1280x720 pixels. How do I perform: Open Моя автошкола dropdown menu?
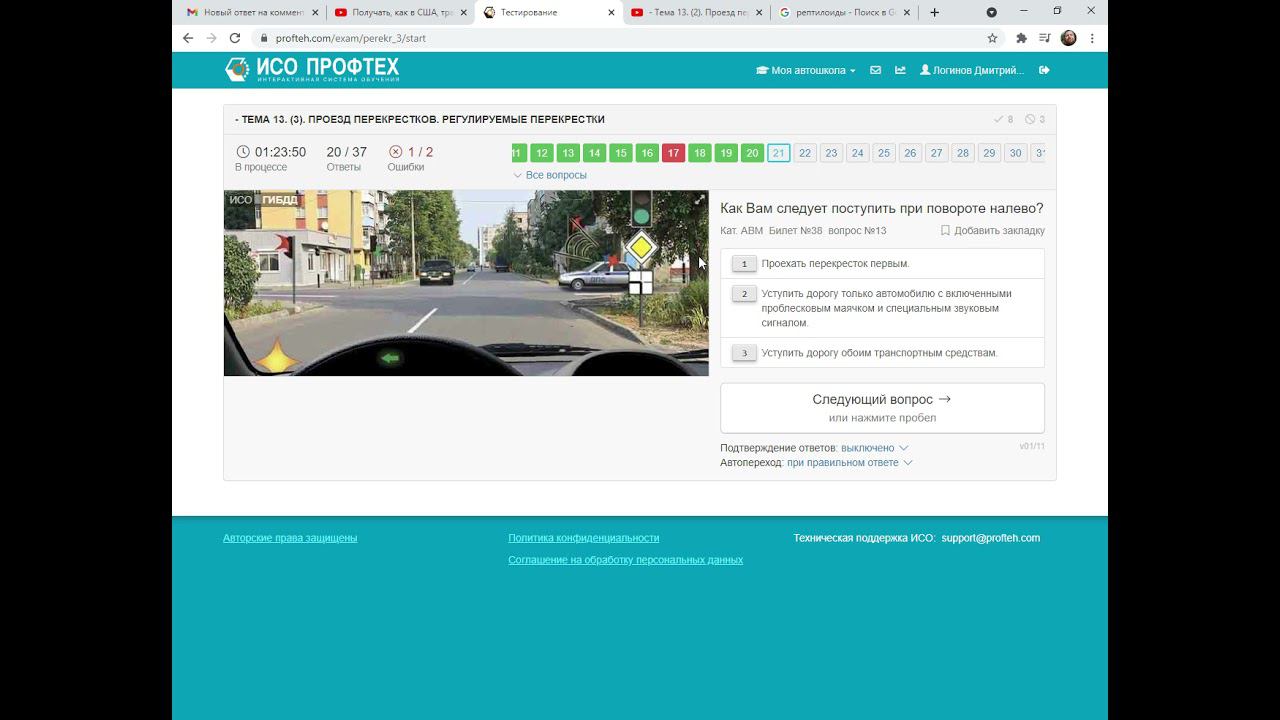coord(806,70)
